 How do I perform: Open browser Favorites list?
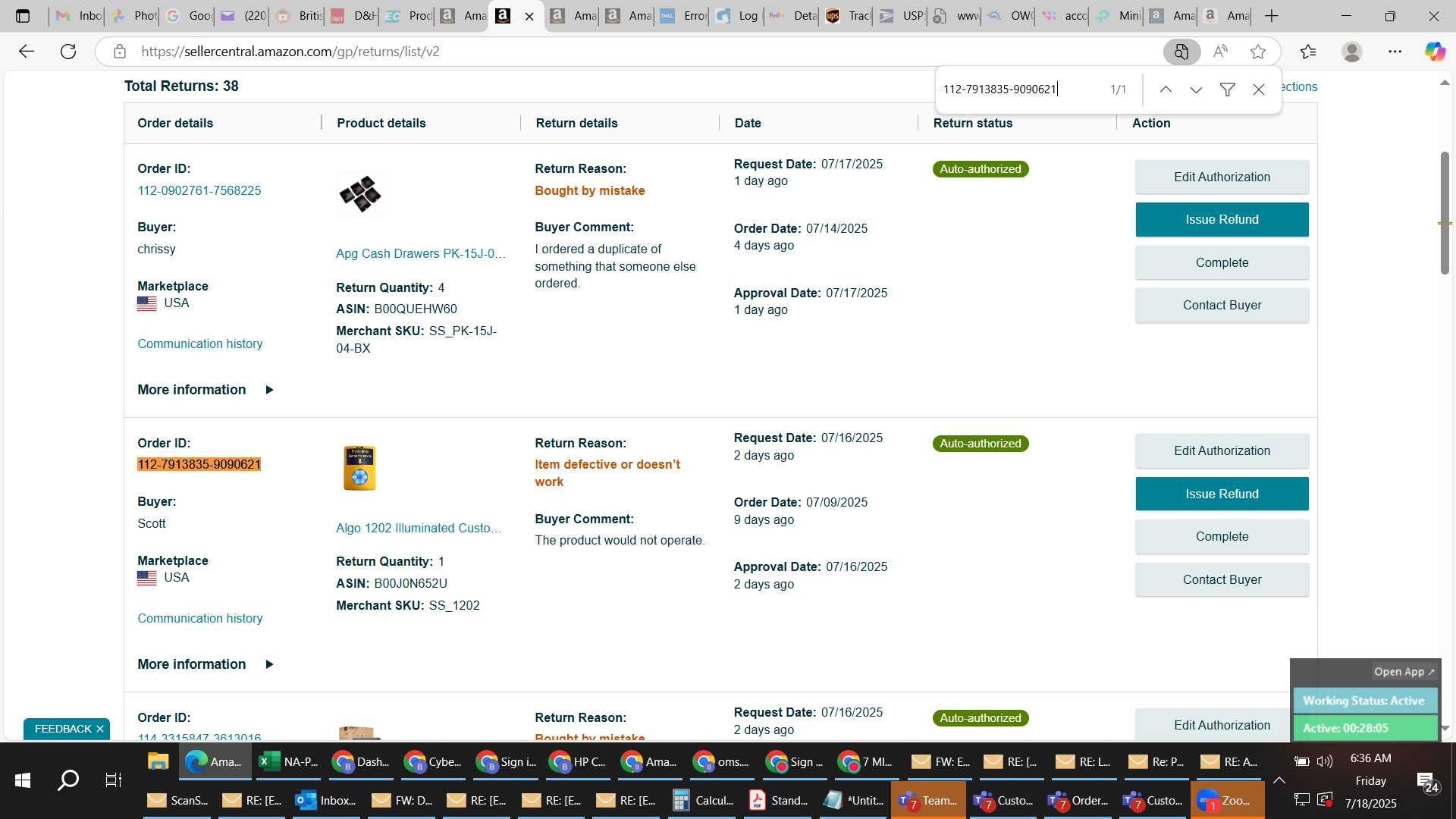1308,52
